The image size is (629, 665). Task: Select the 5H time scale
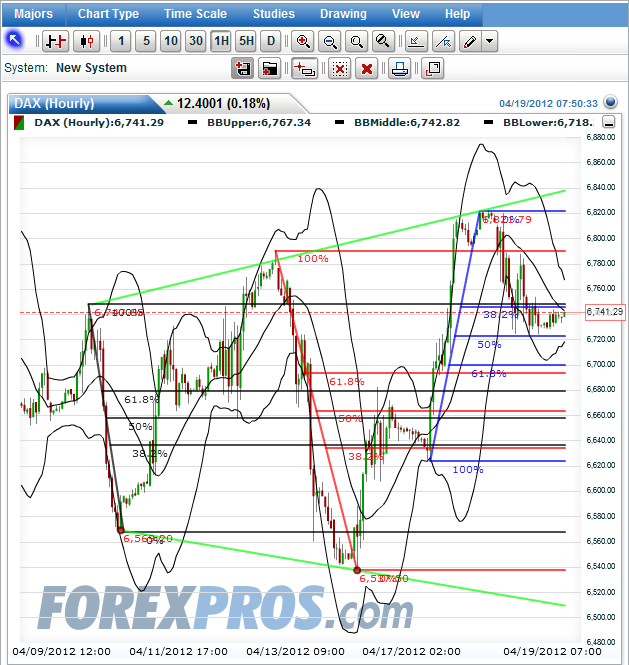point(246,41)
